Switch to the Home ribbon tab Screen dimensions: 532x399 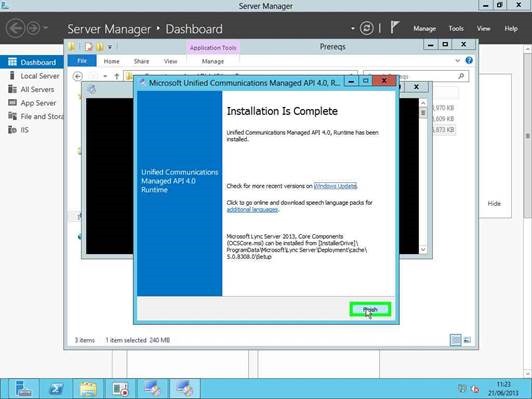(112, 61)
